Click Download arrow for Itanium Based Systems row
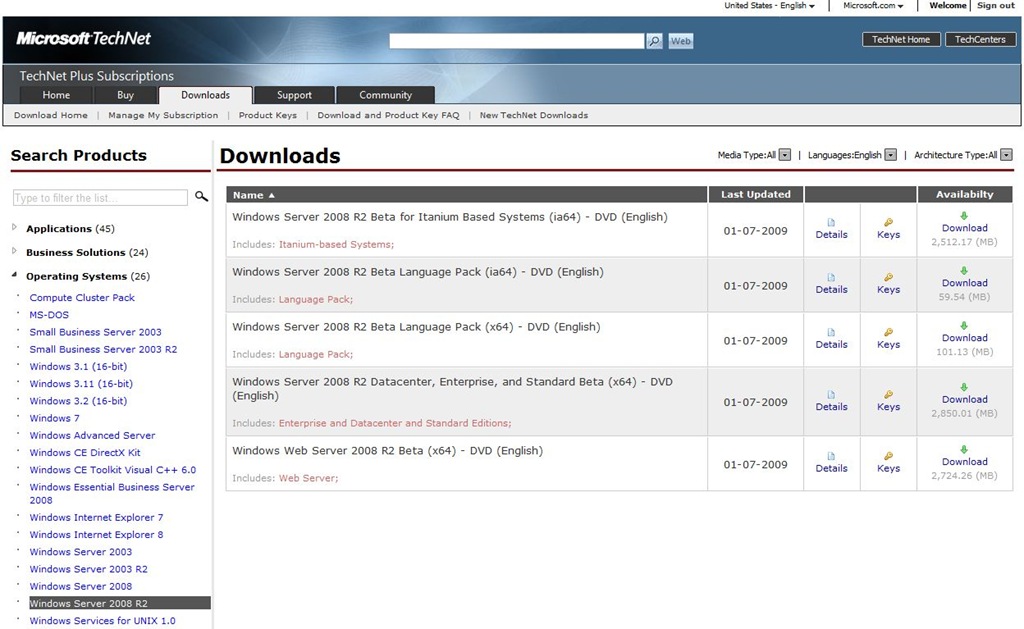 964,216
